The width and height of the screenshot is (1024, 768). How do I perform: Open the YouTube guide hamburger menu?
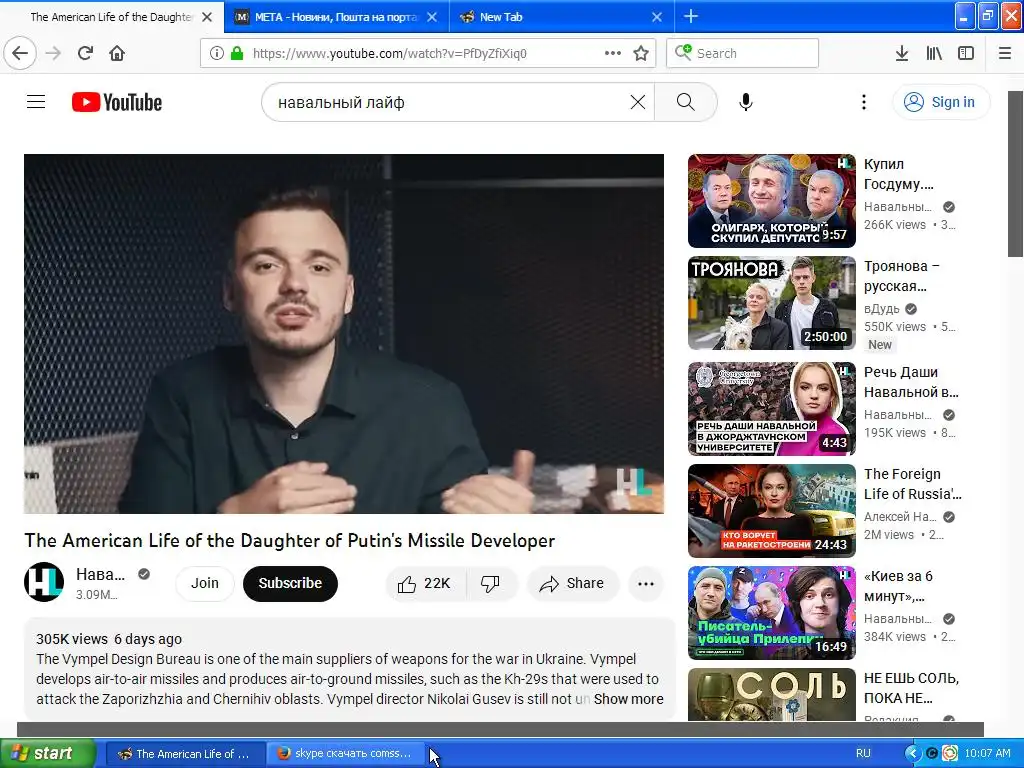[x=36, y=102]
